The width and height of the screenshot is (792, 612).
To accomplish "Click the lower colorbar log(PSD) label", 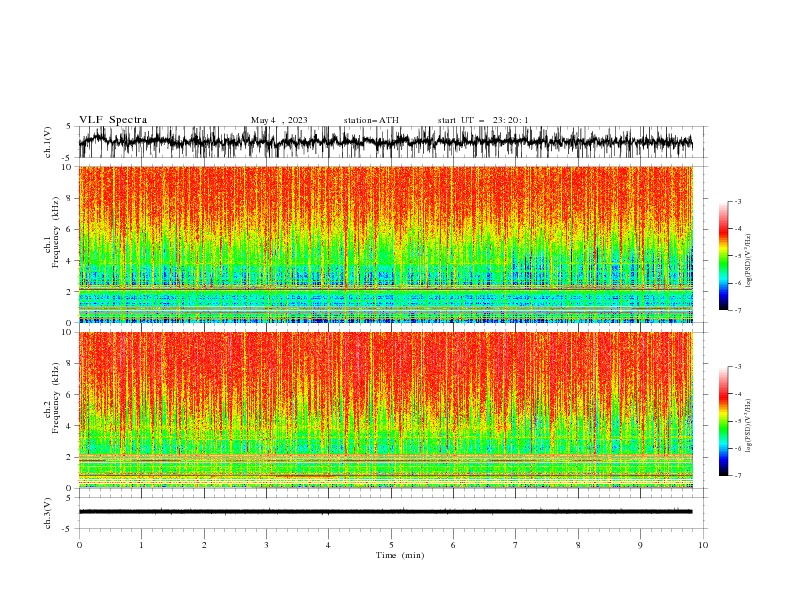I will coord(748,425).
